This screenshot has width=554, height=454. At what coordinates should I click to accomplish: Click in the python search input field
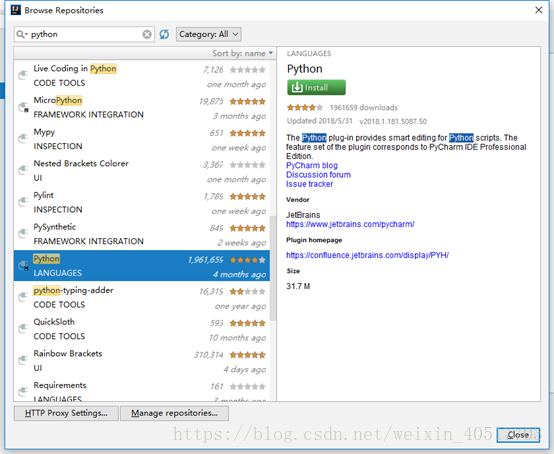(x=85, y=34)
